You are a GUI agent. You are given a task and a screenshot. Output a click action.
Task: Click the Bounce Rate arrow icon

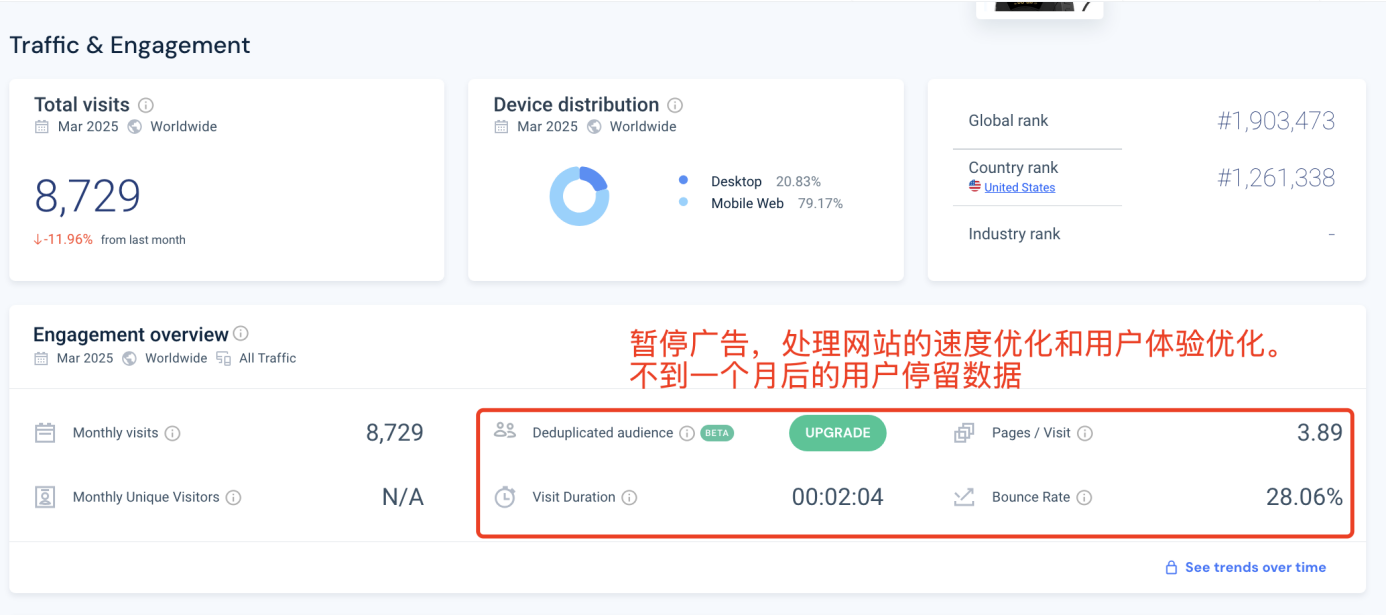point(964,497)
